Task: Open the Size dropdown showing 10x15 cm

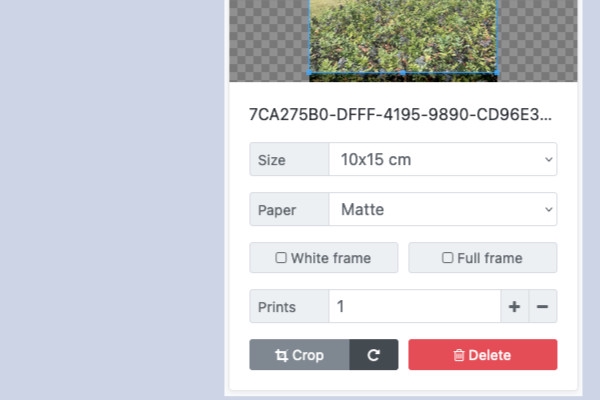Action: (x=443, y=159)
